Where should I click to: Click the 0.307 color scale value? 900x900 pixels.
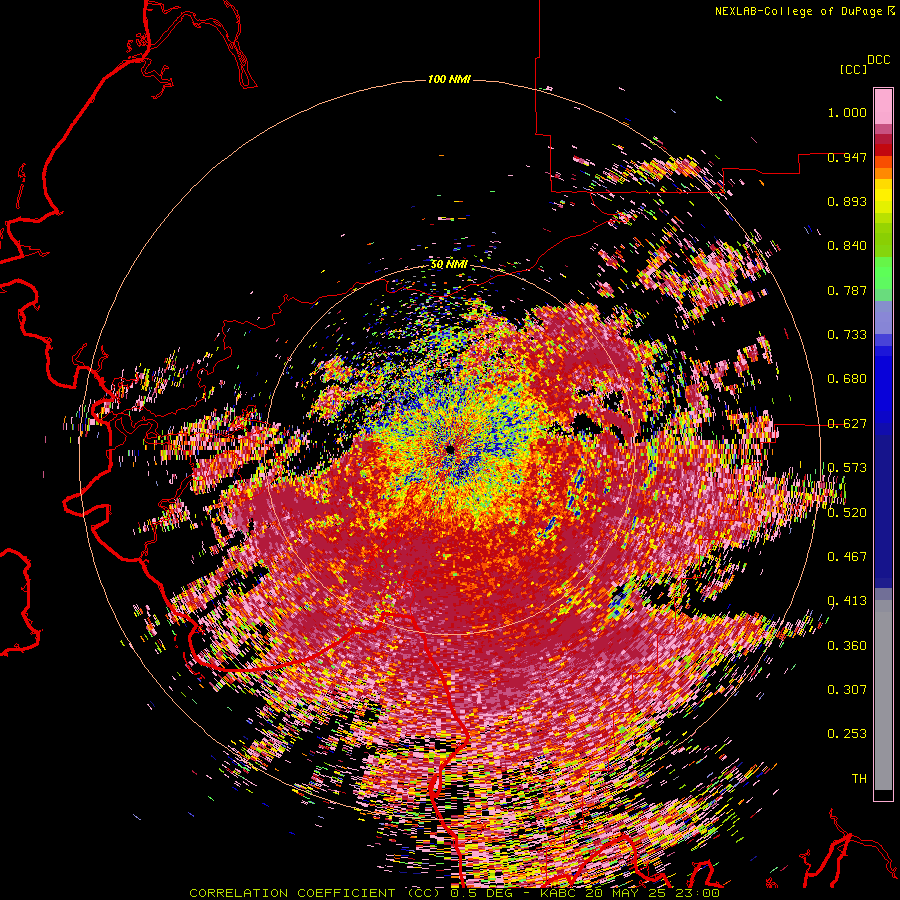click(847, 690)
